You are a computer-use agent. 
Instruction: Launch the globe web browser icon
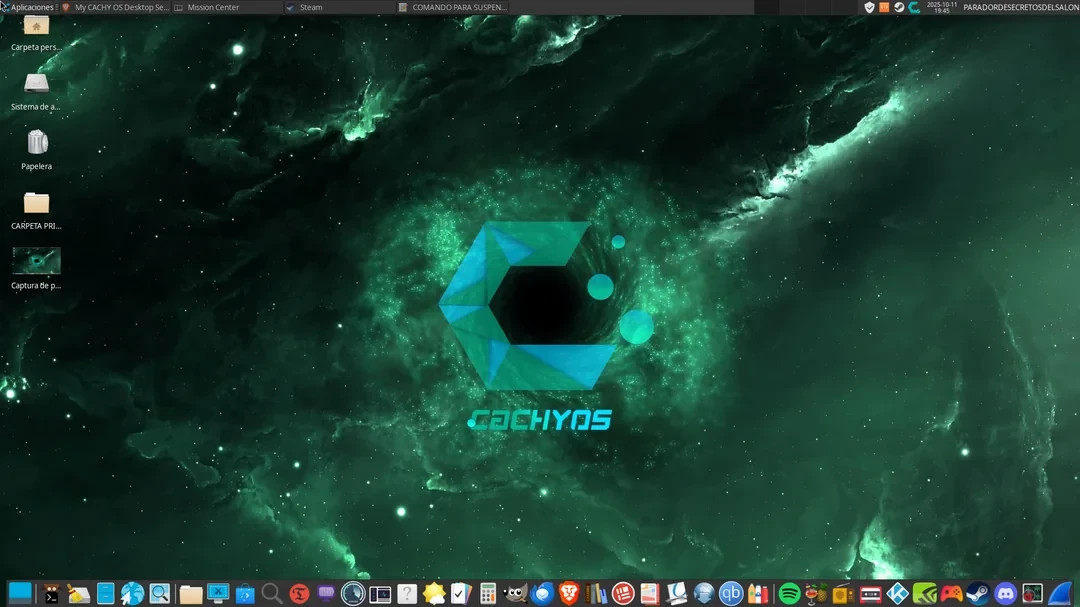[132, 593]
